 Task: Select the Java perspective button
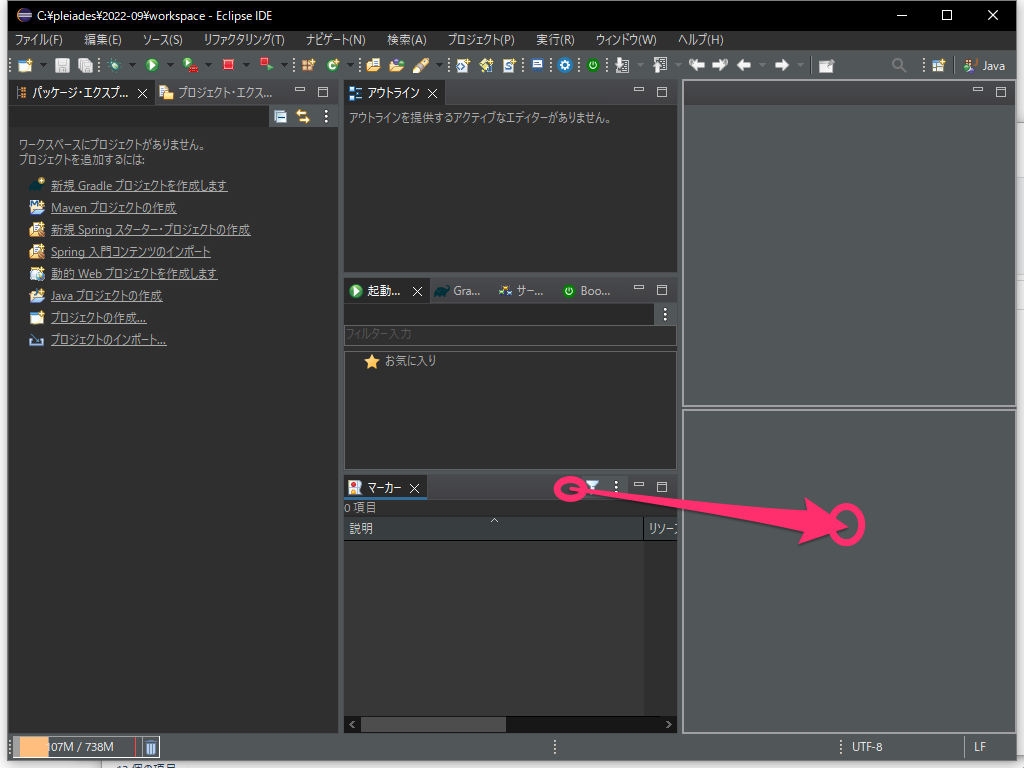(984, 65)
